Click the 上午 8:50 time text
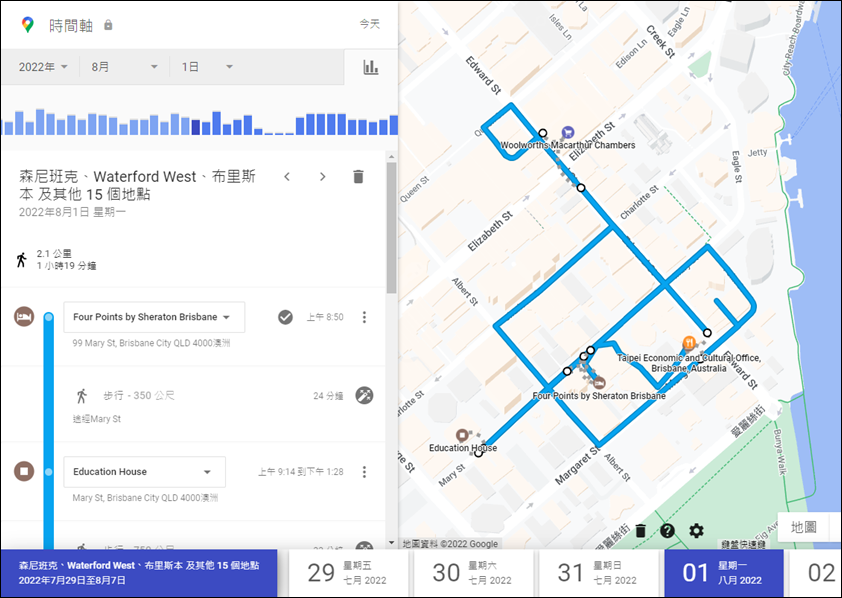The height and width of the screenshot is (598, 842). [x=325, y=317]
